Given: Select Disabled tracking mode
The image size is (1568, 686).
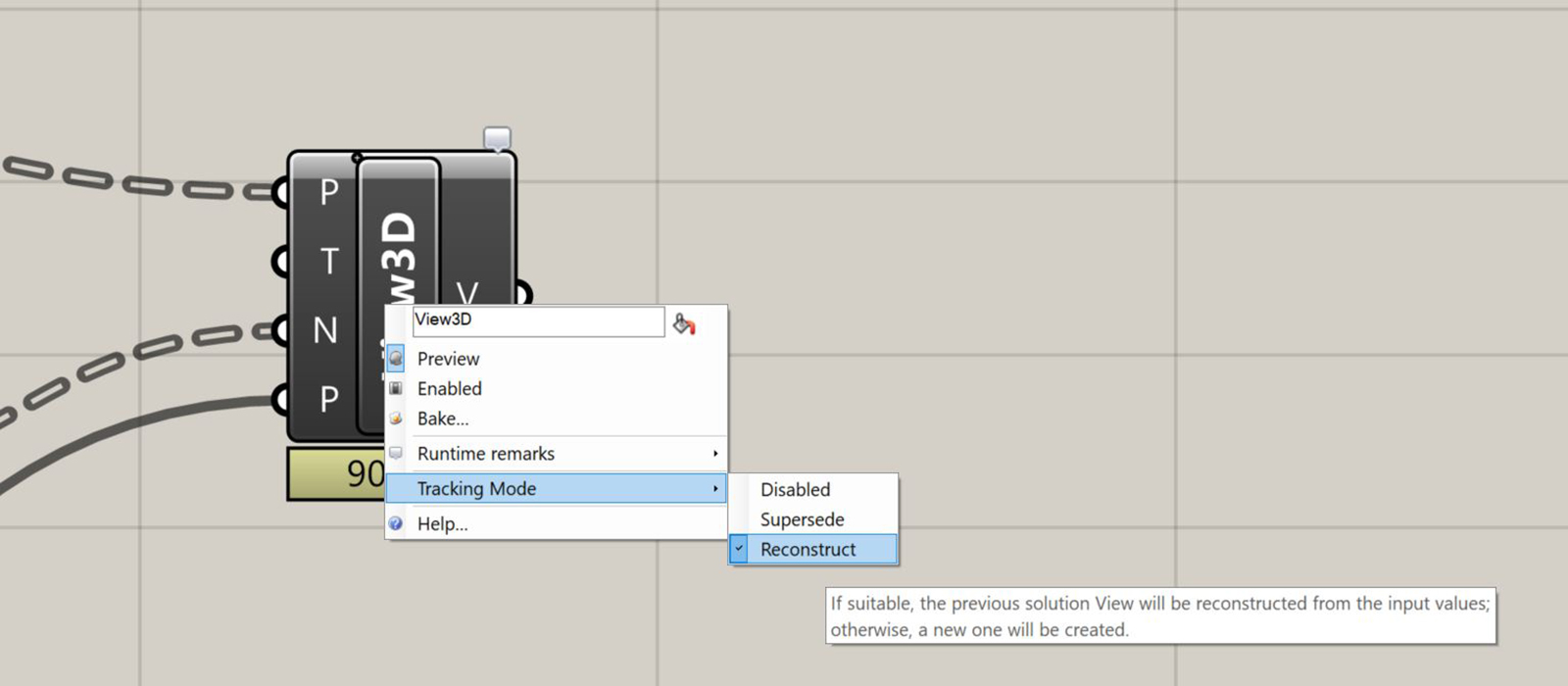Looking at the screenshot, I should [795, 489].
